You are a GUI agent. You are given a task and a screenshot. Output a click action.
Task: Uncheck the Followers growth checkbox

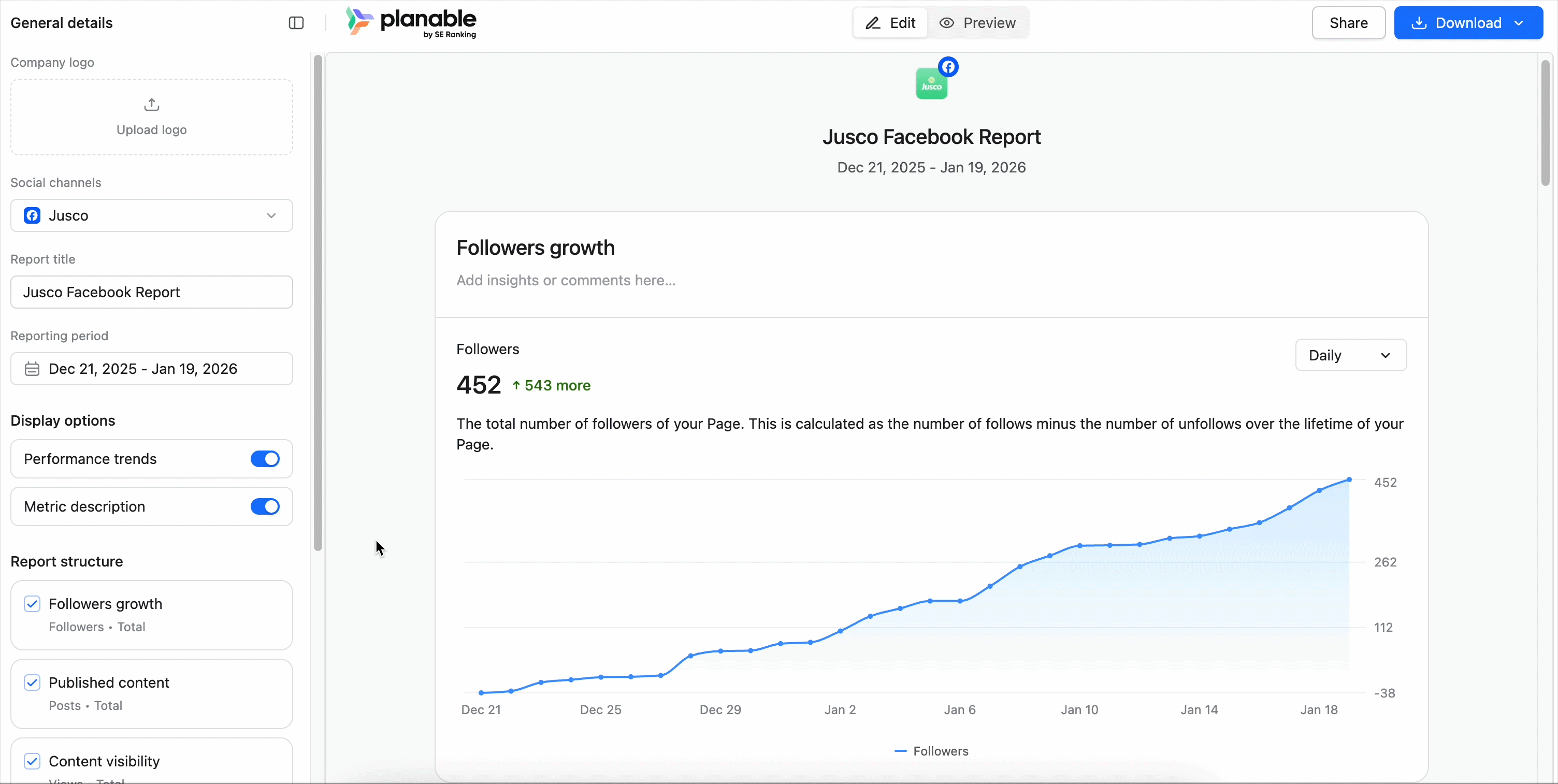(32, 604)
